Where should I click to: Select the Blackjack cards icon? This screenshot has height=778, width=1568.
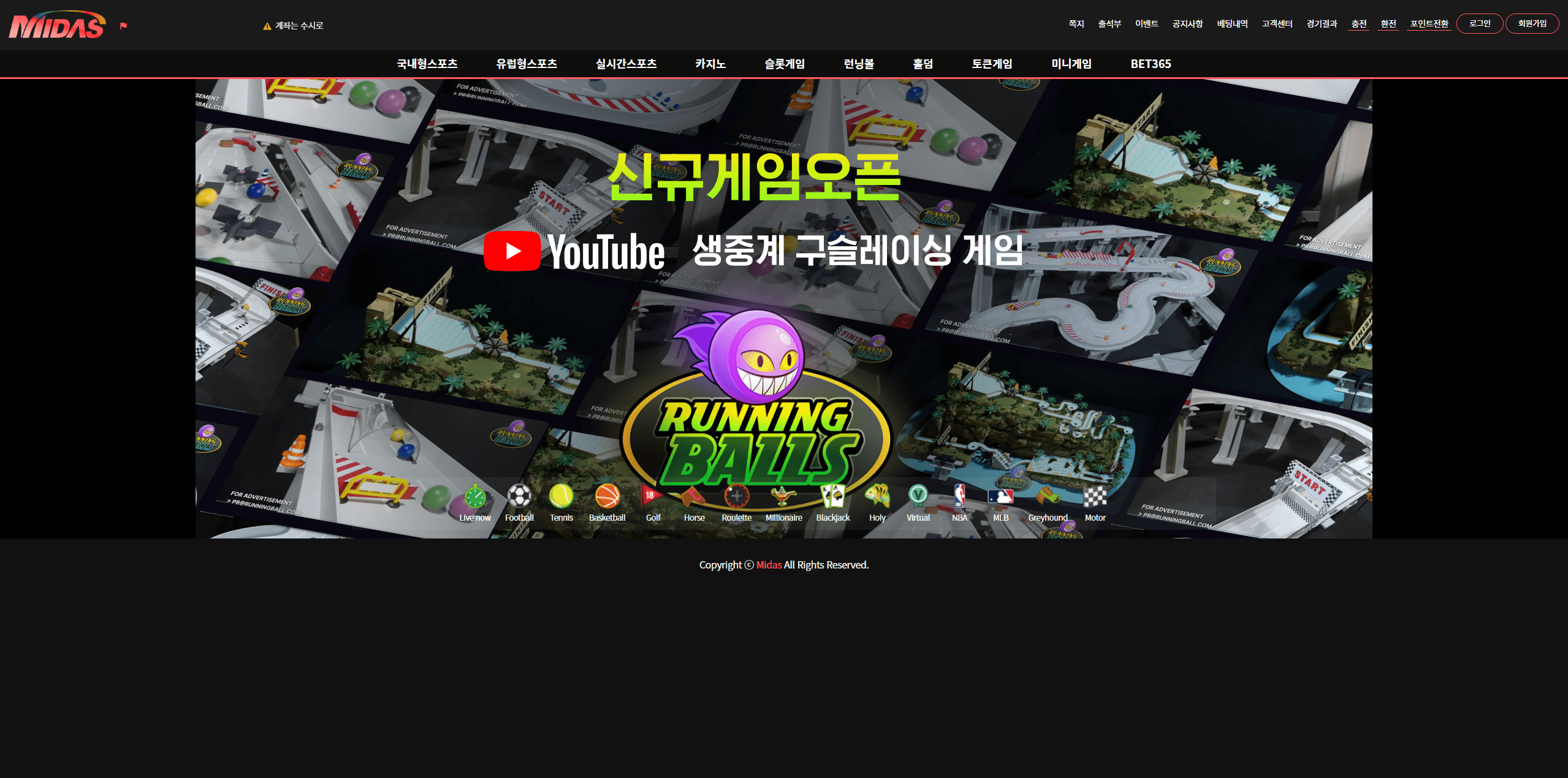coord(833,496)
